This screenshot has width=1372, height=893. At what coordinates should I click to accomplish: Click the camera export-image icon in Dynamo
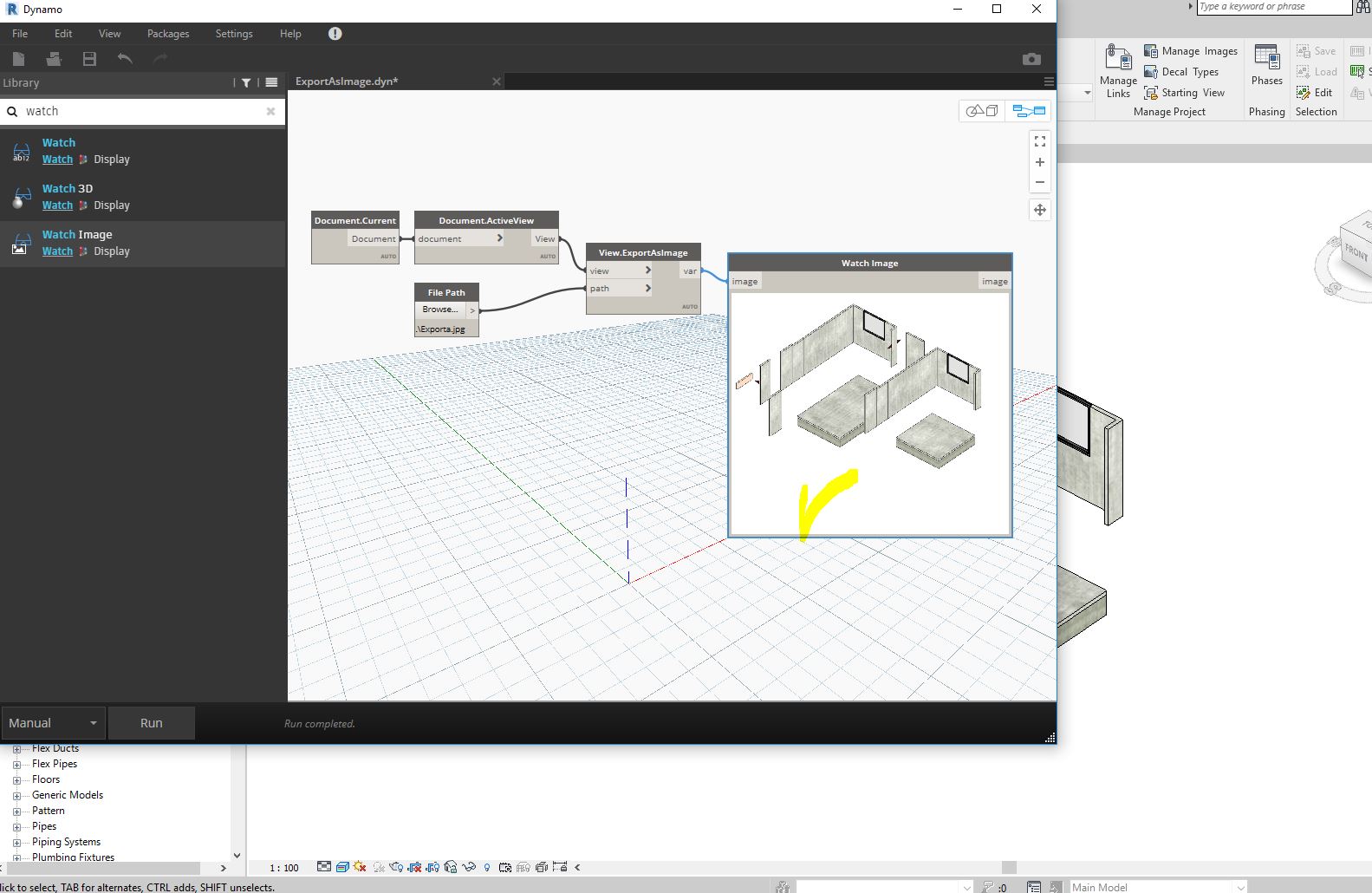(1031, 59)
